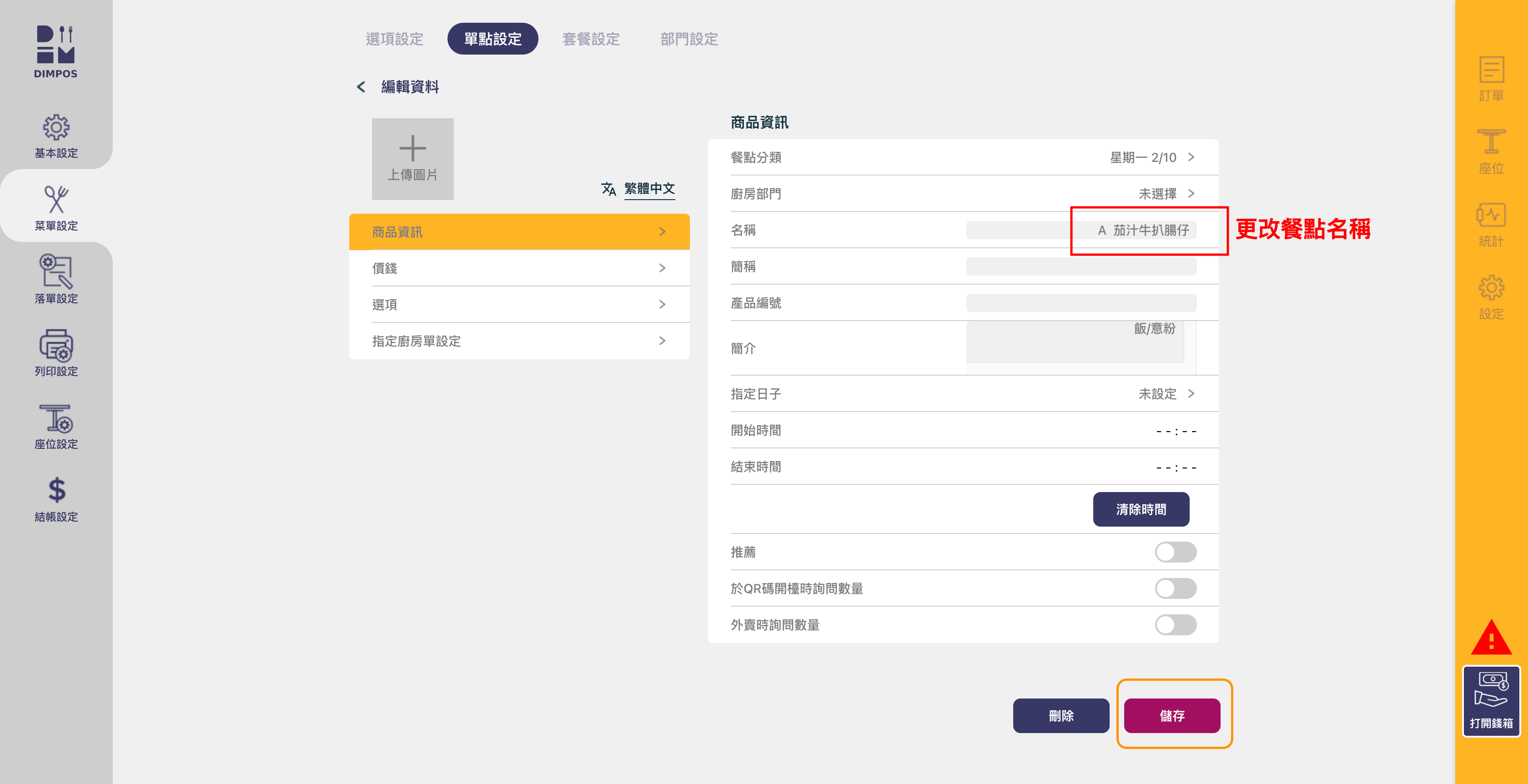Click the 儲存 save button

(1171, 716)
